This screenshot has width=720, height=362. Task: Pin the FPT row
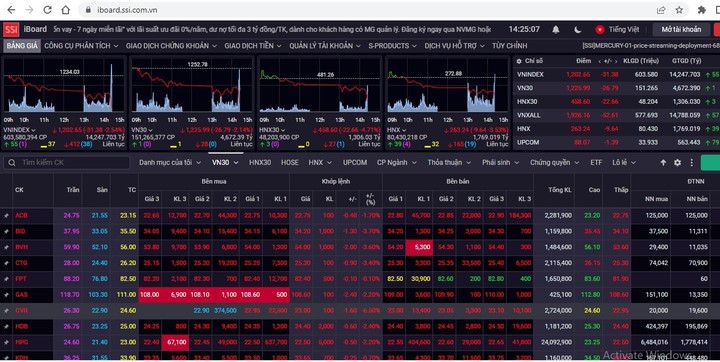pyautogui.click(x=6, y=279)
